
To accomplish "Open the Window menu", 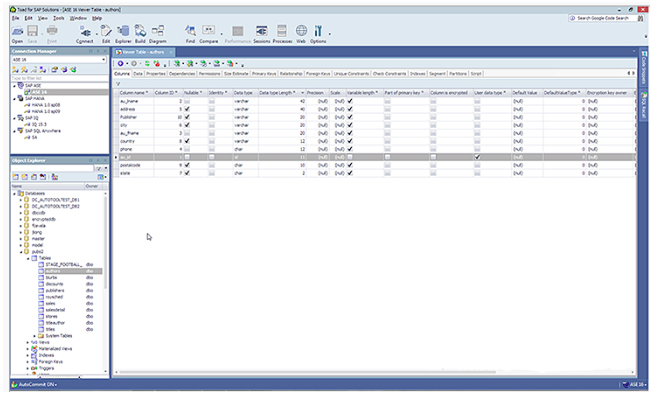I will [78, 18].
